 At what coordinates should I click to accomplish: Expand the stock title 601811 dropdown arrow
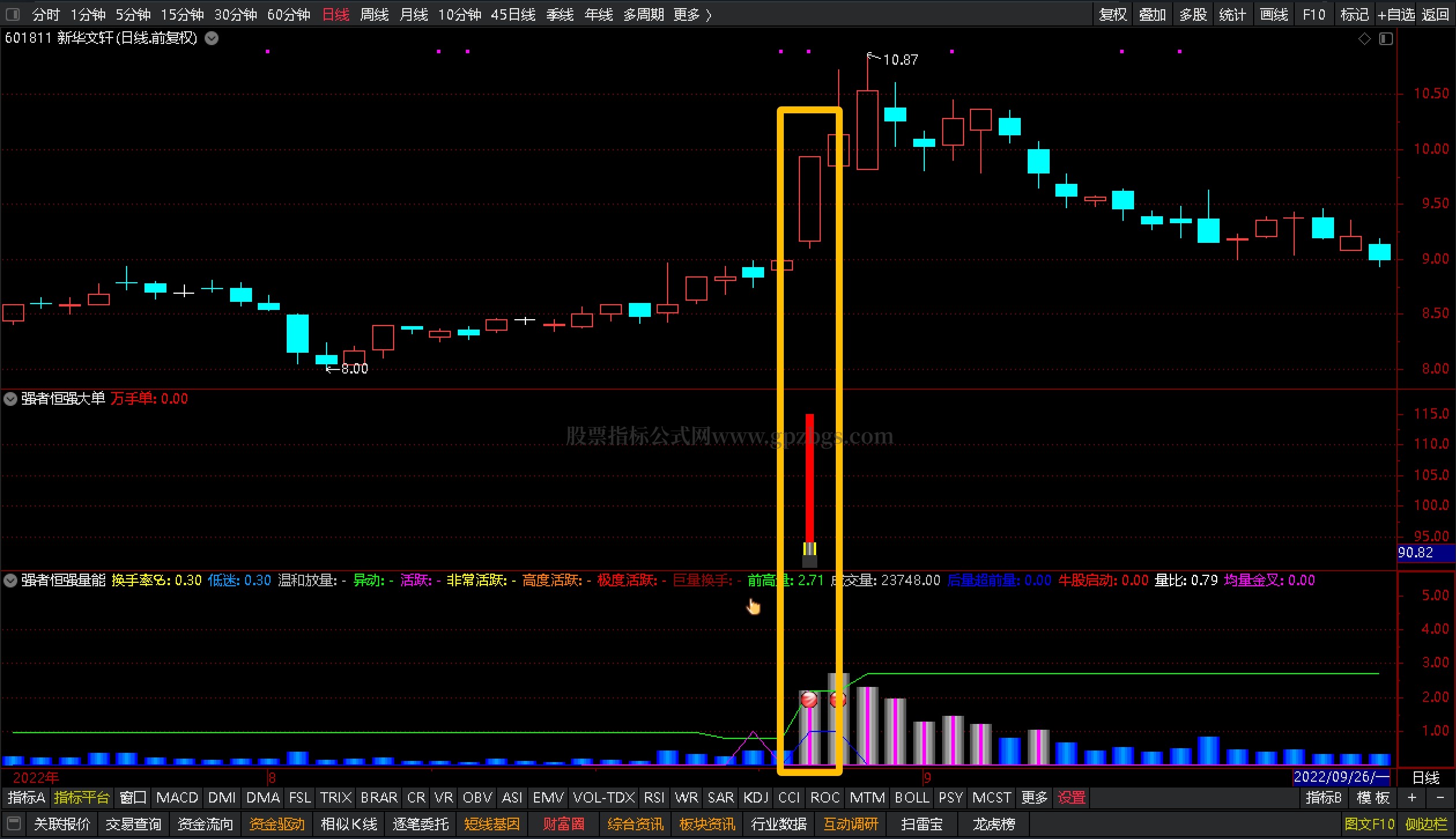212,38
